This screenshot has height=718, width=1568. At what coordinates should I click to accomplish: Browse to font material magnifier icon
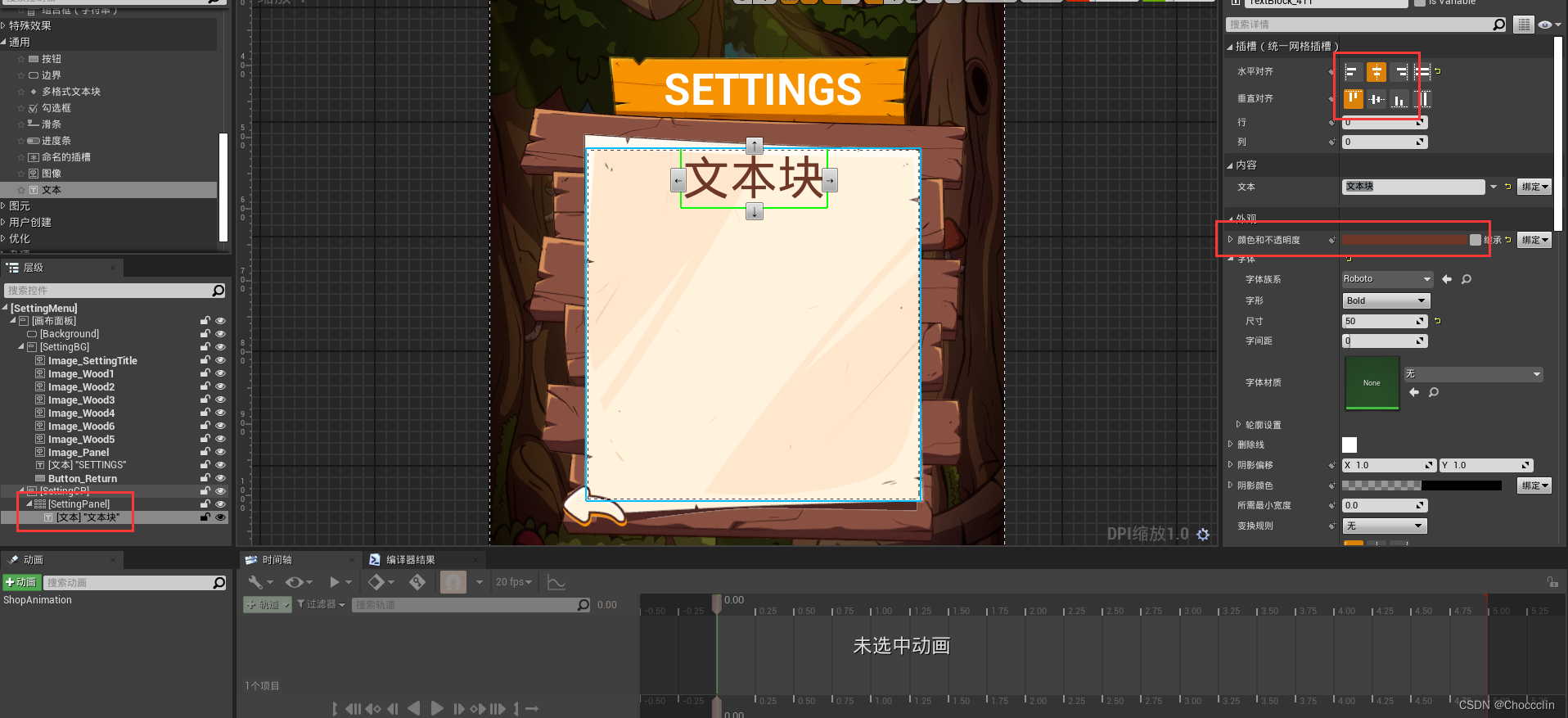1434,392
